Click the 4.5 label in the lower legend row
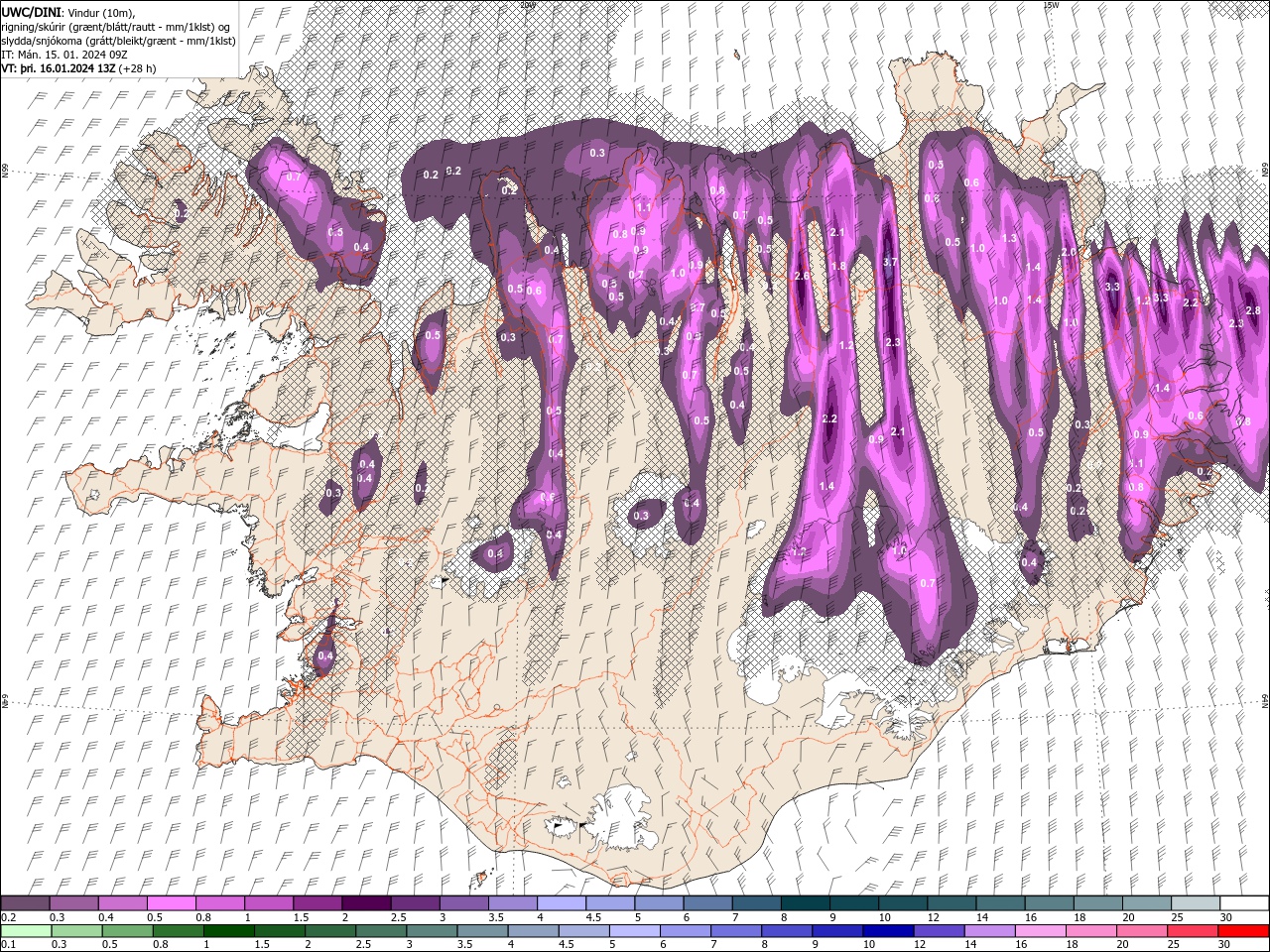Viewport: 1270px width, 952px height. (x=567, y=944)
